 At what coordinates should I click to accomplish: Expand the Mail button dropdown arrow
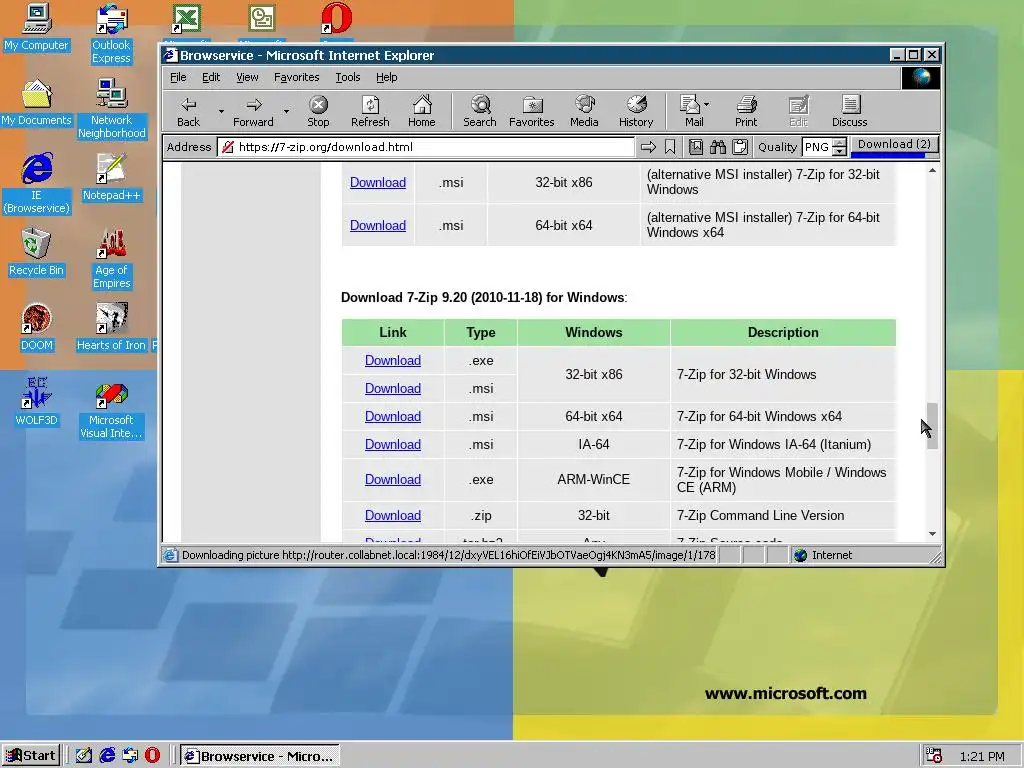707,104
